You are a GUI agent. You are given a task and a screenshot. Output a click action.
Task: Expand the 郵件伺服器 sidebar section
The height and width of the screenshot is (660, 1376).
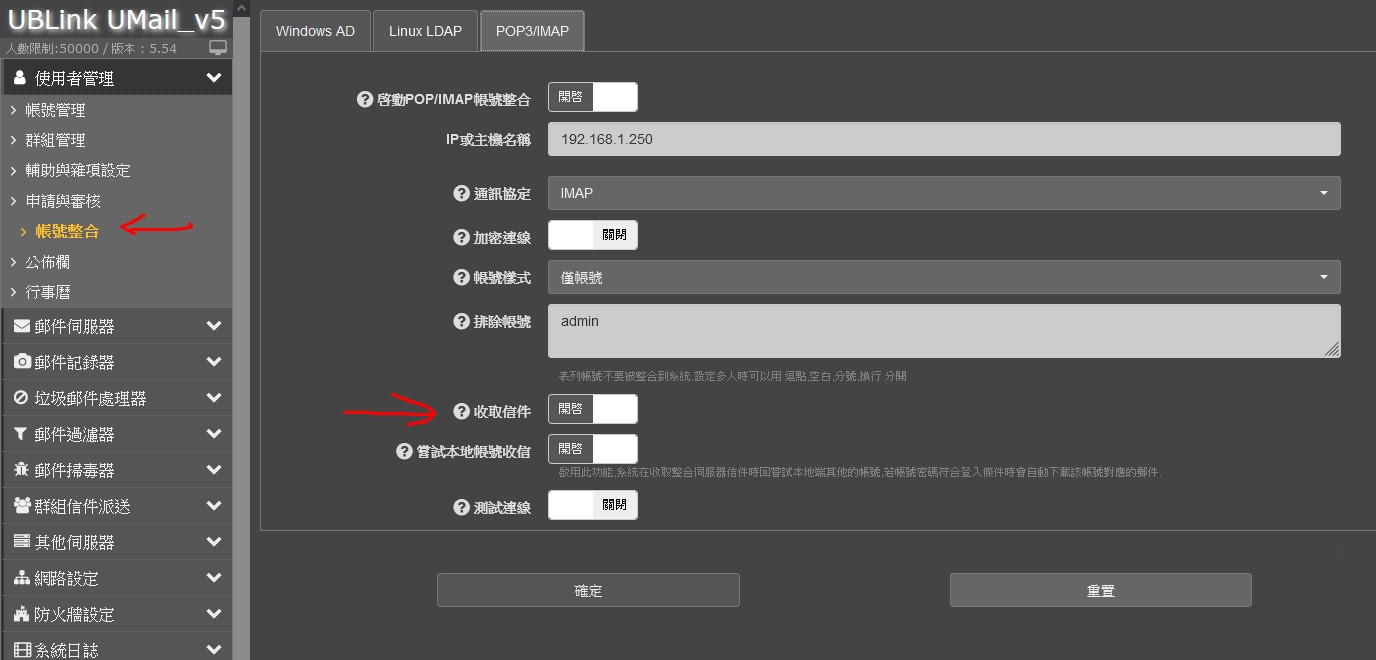[117, 326]
